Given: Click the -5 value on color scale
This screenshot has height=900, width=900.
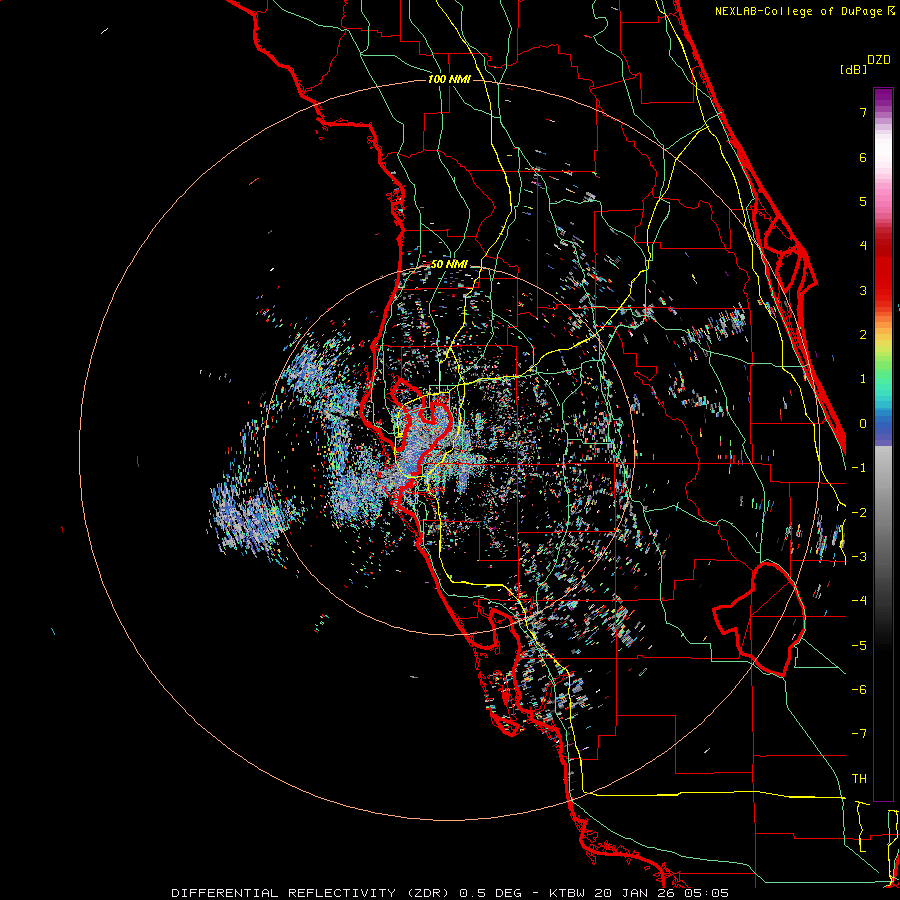Looking at the screenshot, I should click(859, 646).
